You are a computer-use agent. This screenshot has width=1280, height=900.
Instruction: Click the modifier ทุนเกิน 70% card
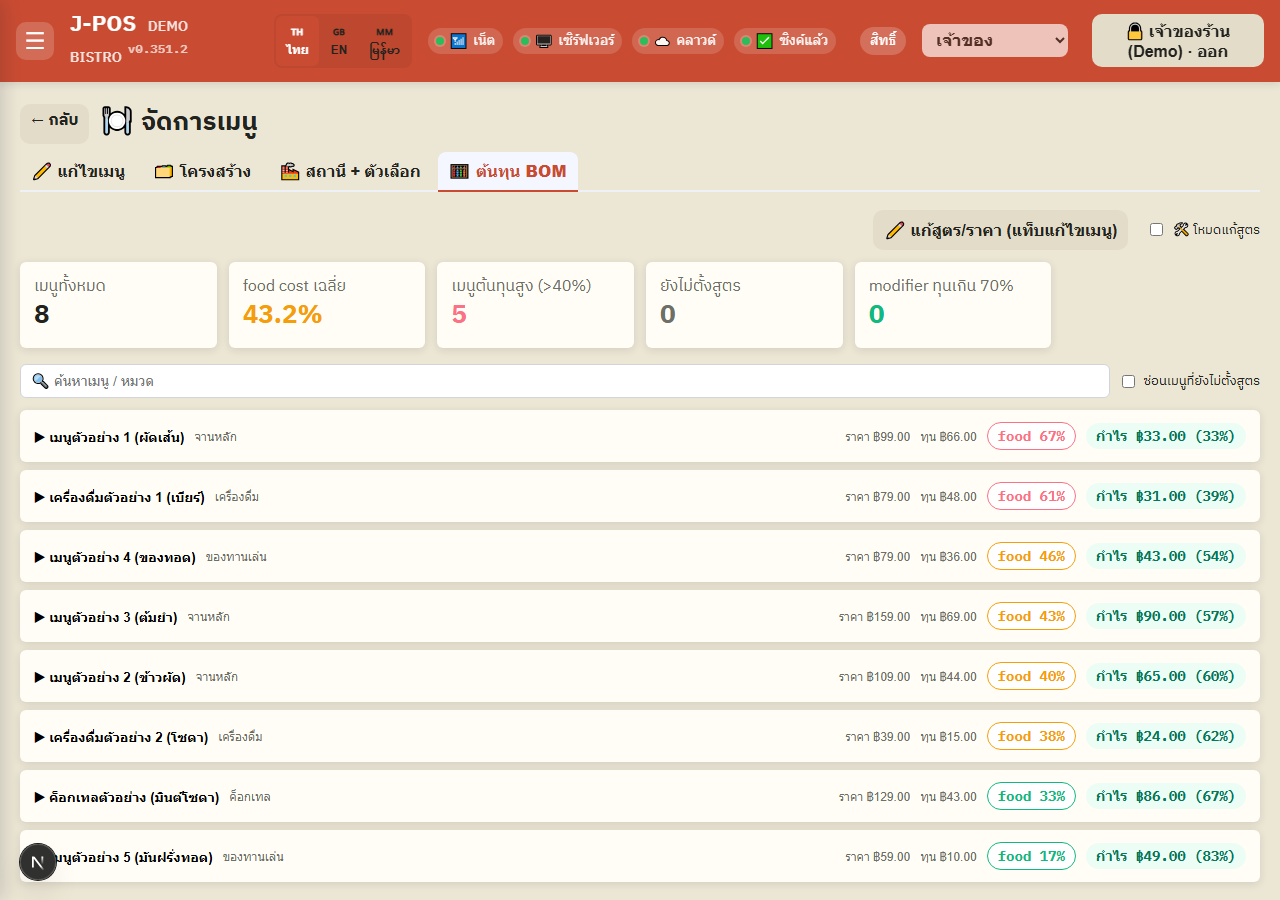[x=953, y=305]
